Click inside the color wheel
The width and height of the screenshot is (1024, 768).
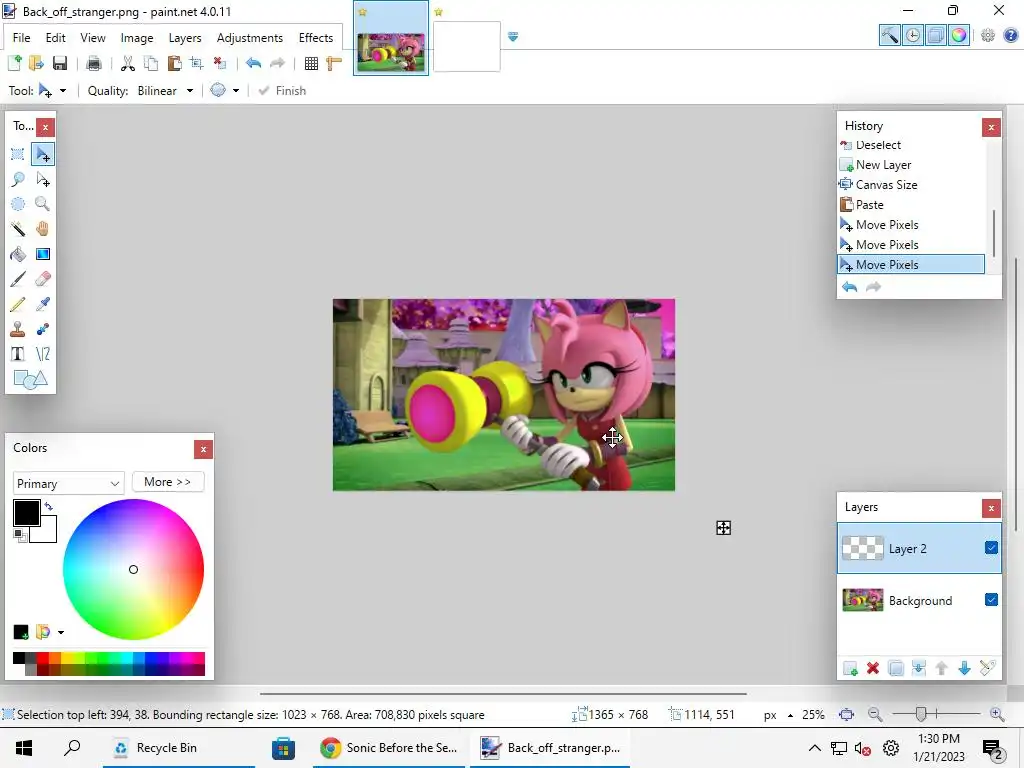coord(133,569)
